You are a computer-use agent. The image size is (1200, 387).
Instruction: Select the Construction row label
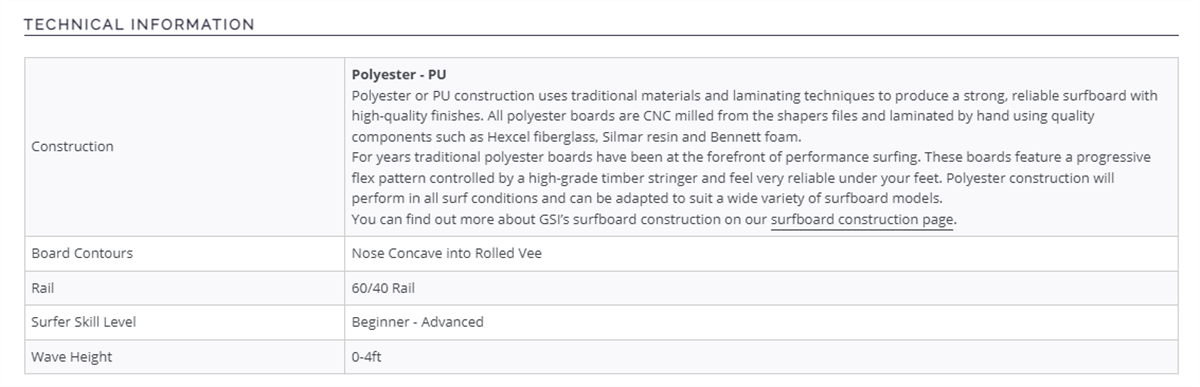coord(73,147)
